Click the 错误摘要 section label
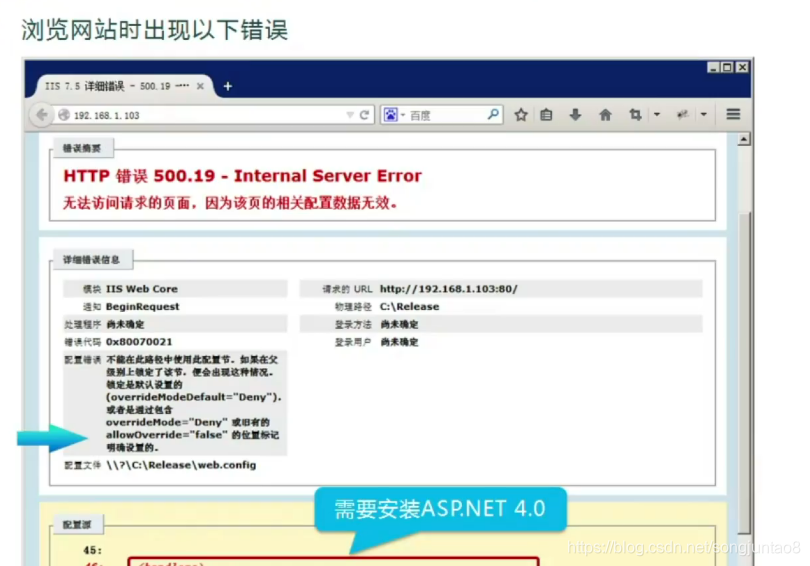This screenshot has height=566, width=810. point(82,149)
